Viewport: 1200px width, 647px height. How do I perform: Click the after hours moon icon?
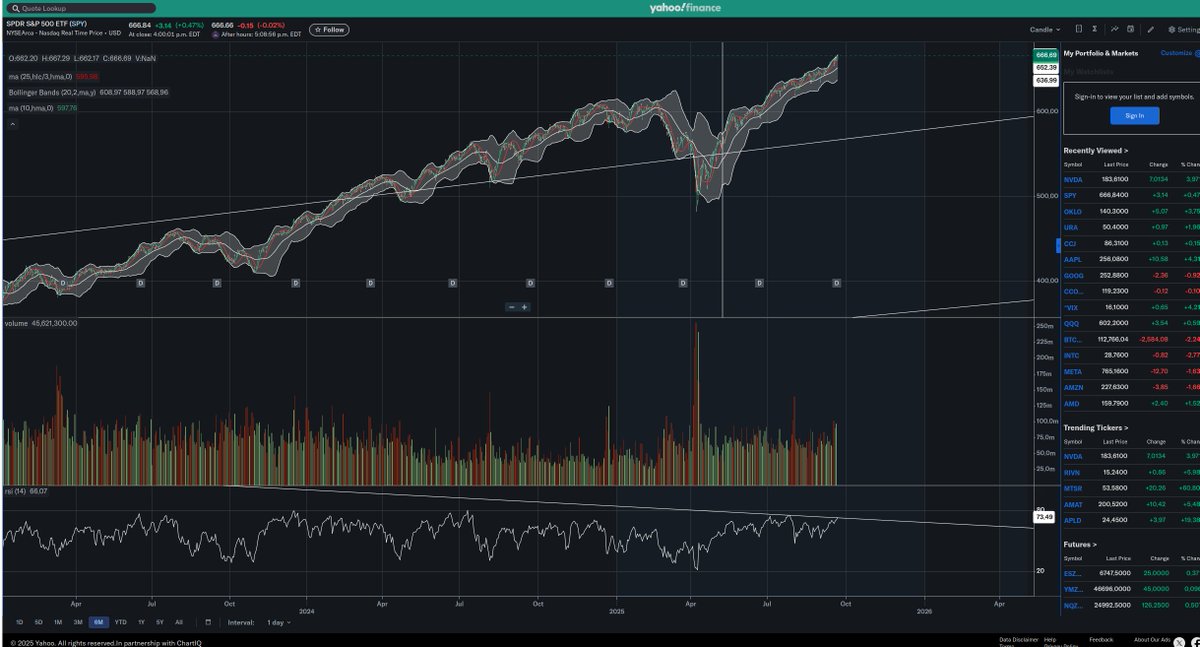[x=215, y=34]
